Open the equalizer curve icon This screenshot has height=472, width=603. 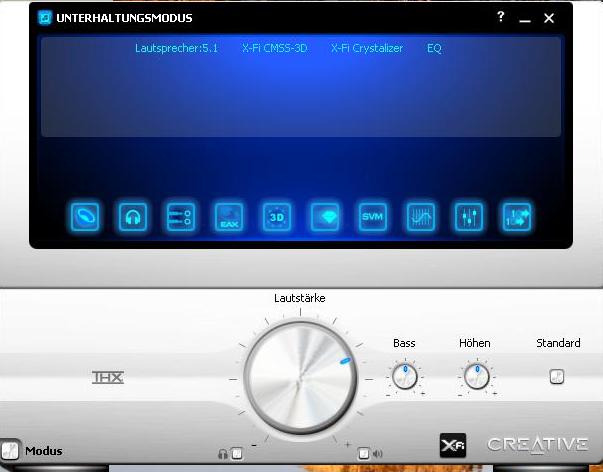click(421, 217)
